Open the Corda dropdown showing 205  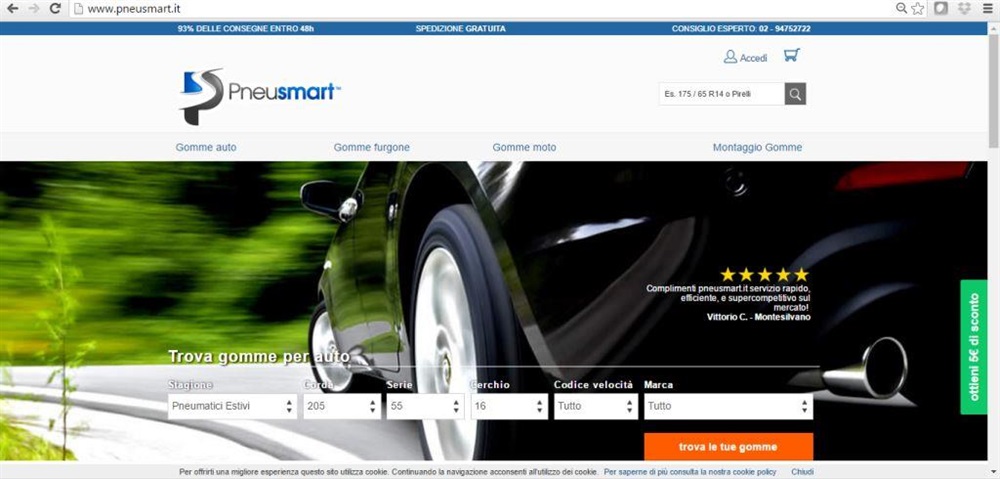pyautogui.click(x=342, y=406)
